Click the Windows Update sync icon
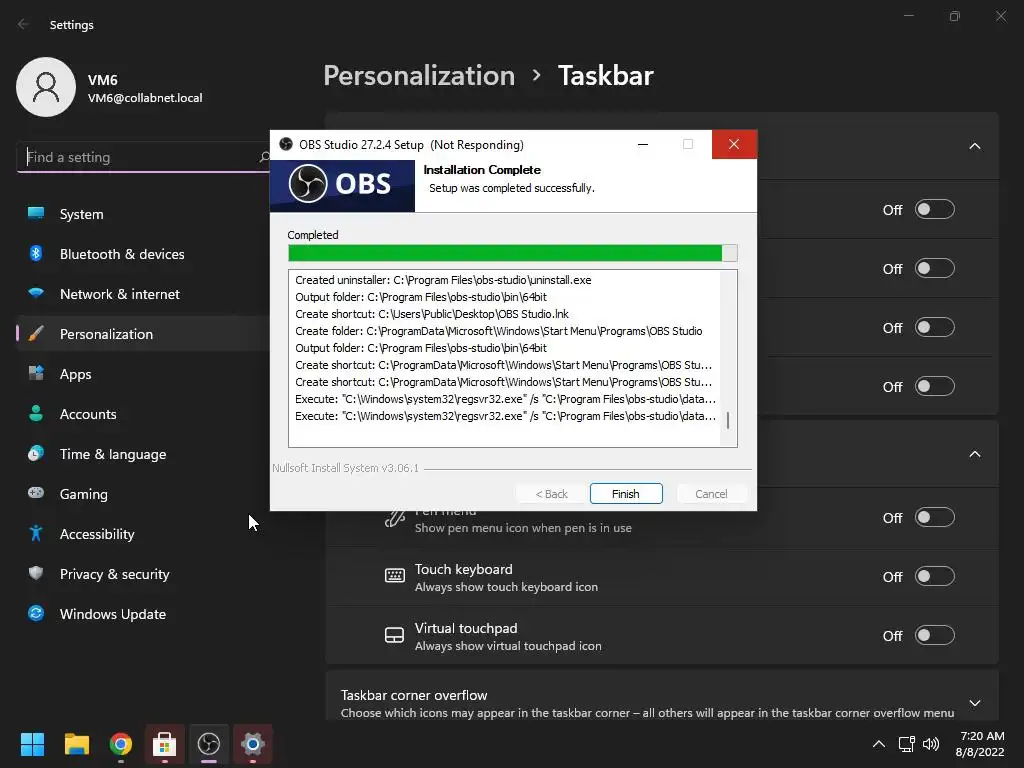1024x768 pixels. [36, 613]
